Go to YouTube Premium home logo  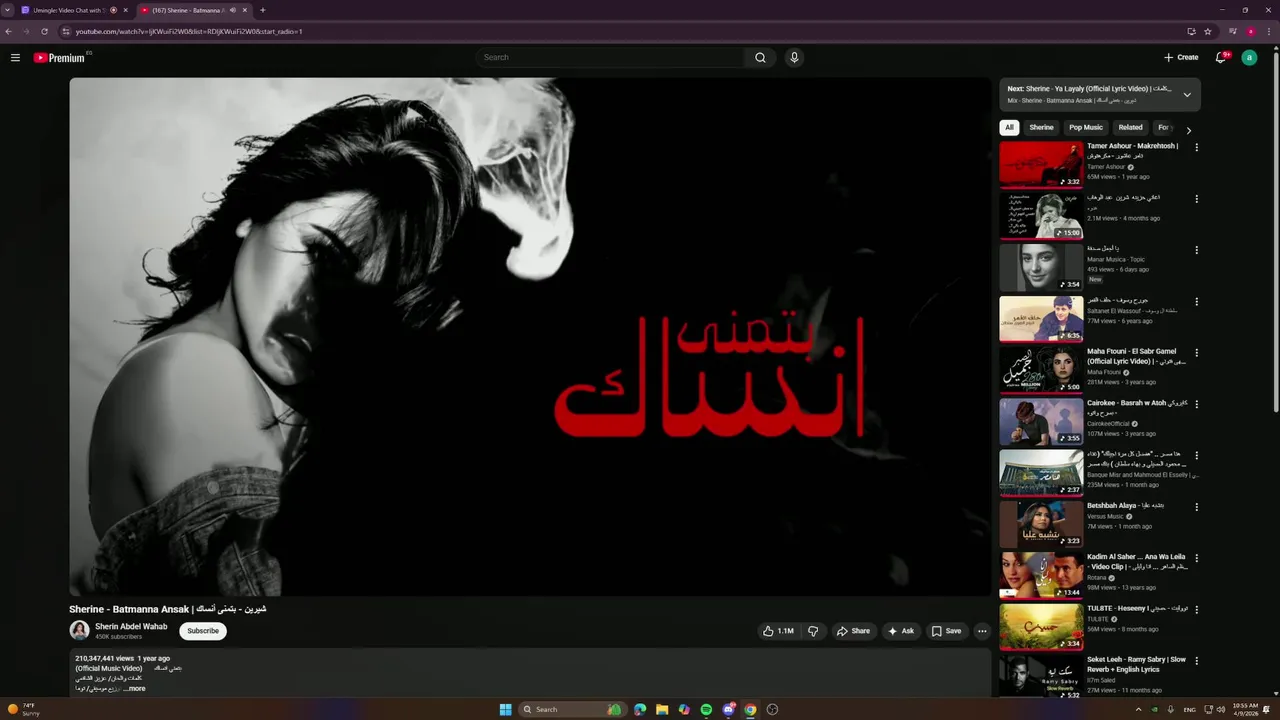(59, 58)
